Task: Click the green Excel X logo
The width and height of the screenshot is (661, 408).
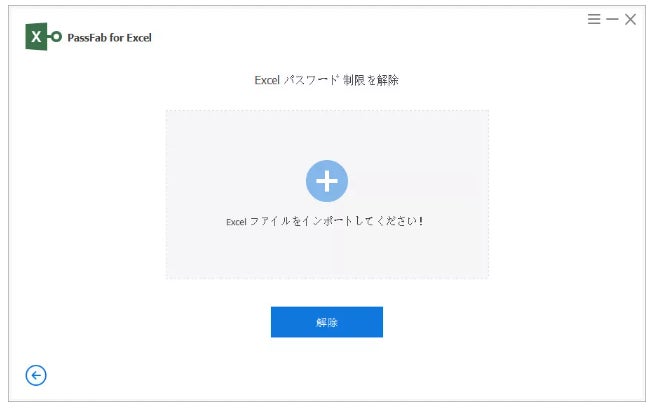Action: pos(36,37)
